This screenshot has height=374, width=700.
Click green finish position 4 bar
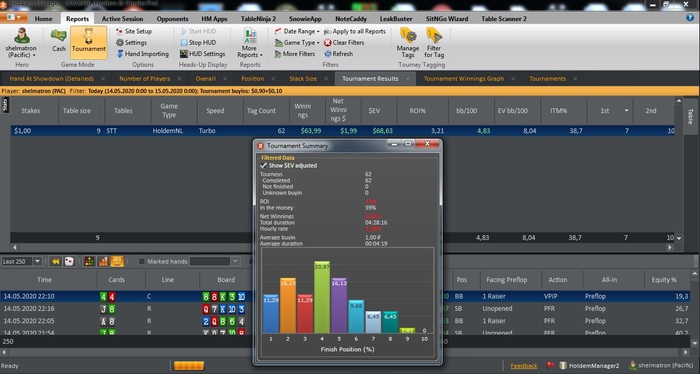tap(322, 297)
